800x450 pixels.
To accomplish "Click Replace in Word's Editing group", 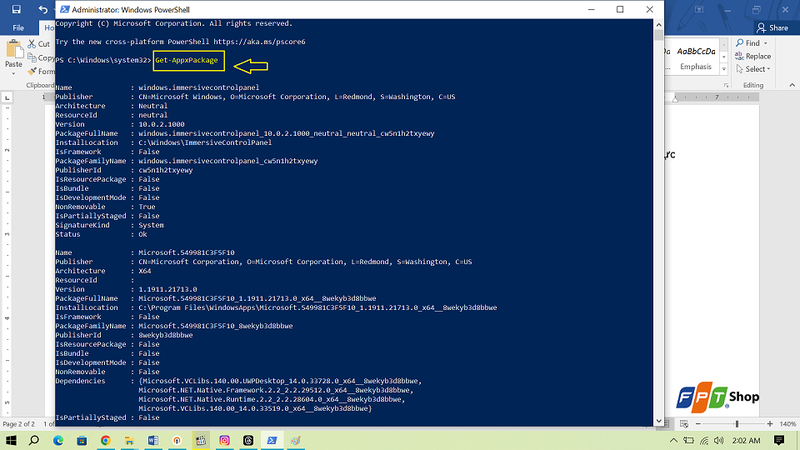I will pyautogui.click(x=753, y=56).
